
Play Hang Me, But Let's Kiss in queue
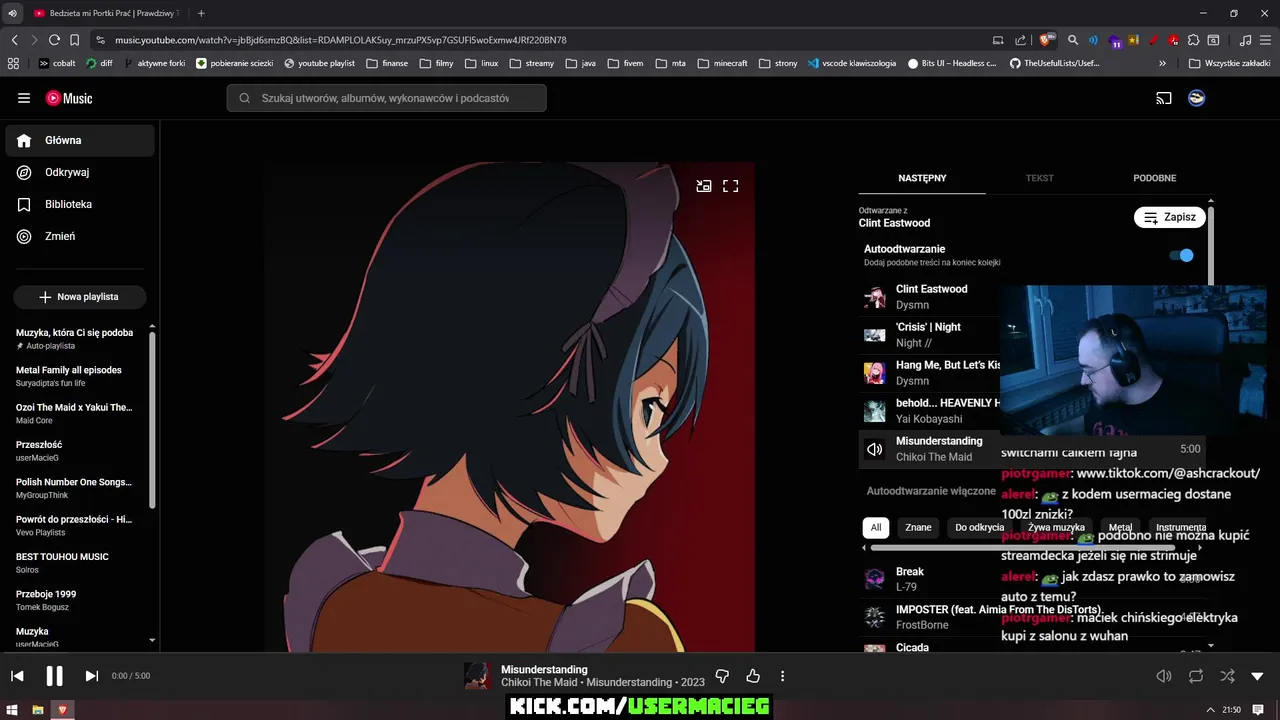click(930, 373)
